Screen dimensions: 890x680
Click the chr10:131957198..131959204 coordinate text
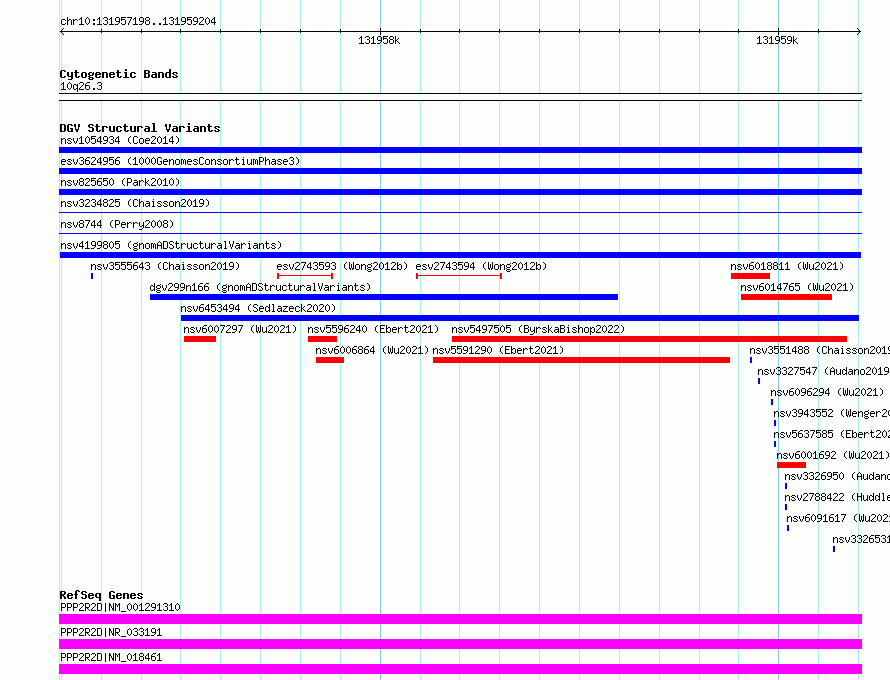[138, 21]
